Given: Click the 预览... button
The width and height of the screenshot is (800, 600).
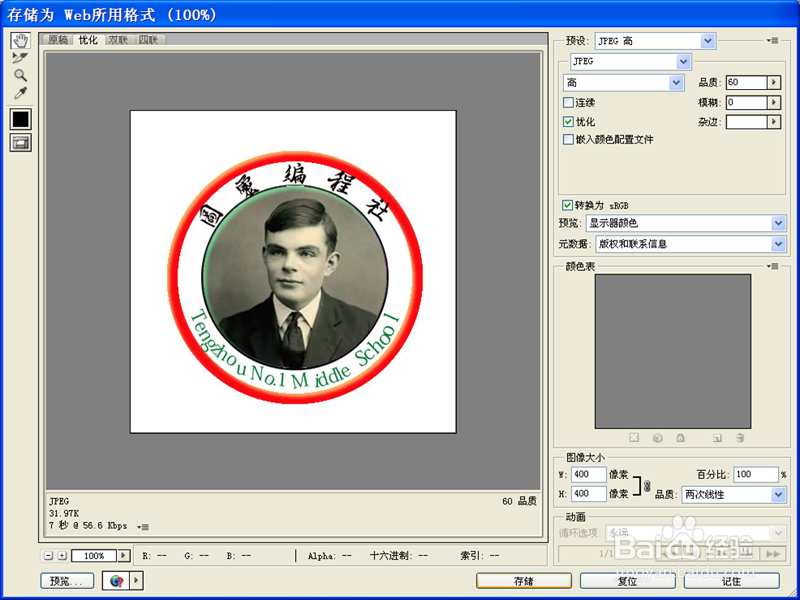Looking at the screenshot, I should pos(67,581).
